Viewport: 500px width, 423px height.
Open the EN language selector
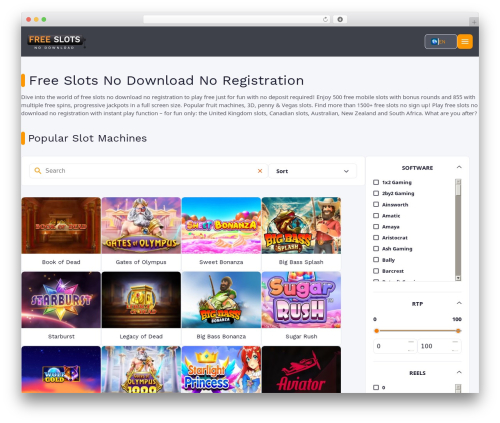coord(440,42)
